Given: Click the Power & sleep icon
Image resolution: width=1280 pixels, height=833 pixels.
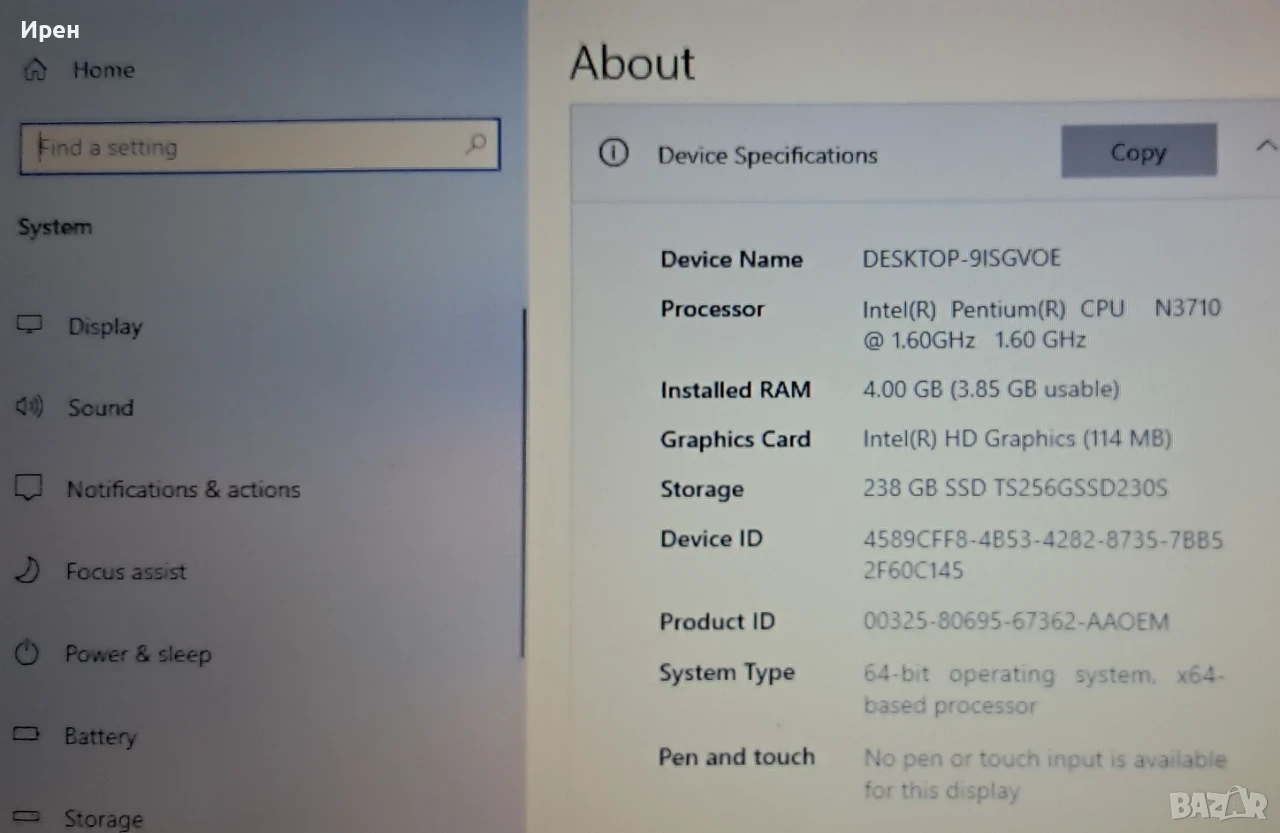Looking at the screenshot, I should pyautogui.click(x=27, y=653).
